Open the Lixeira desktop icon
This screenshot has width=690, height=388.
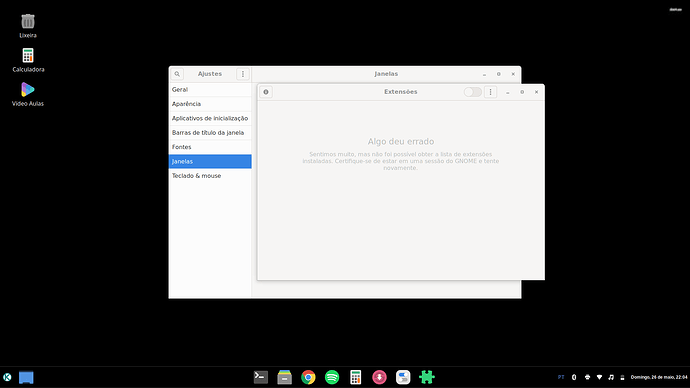tap(28, 26)
